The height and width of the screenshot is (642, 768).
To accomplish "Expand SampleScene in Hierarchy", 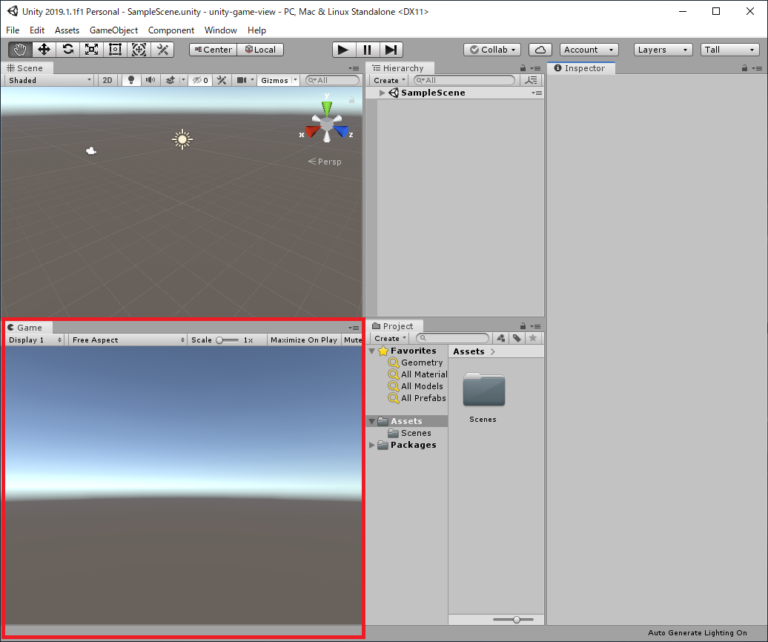I will pyautogui.click(x=382, y=93).
